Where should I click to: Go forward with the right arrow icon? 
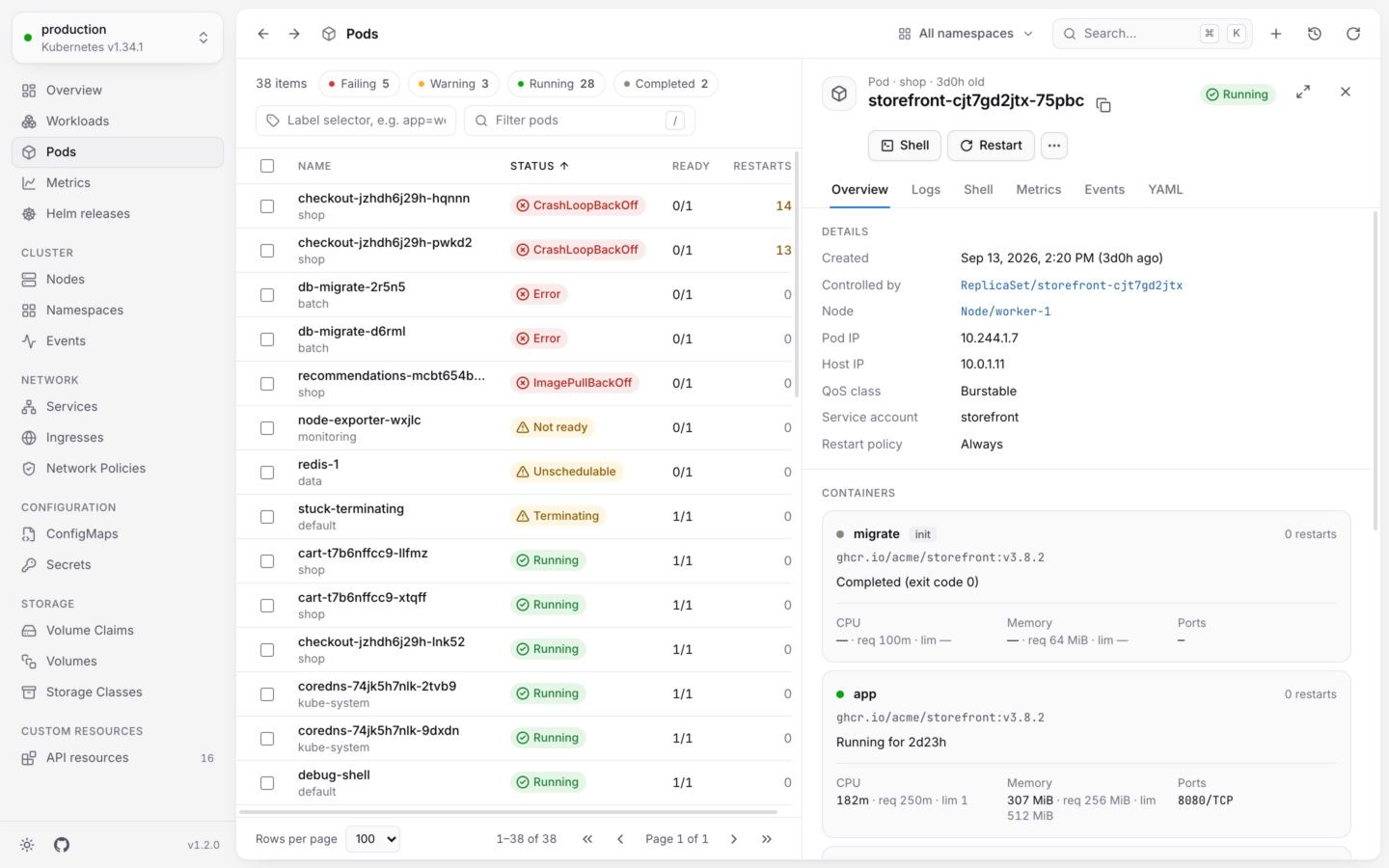[x=294, y=34]
